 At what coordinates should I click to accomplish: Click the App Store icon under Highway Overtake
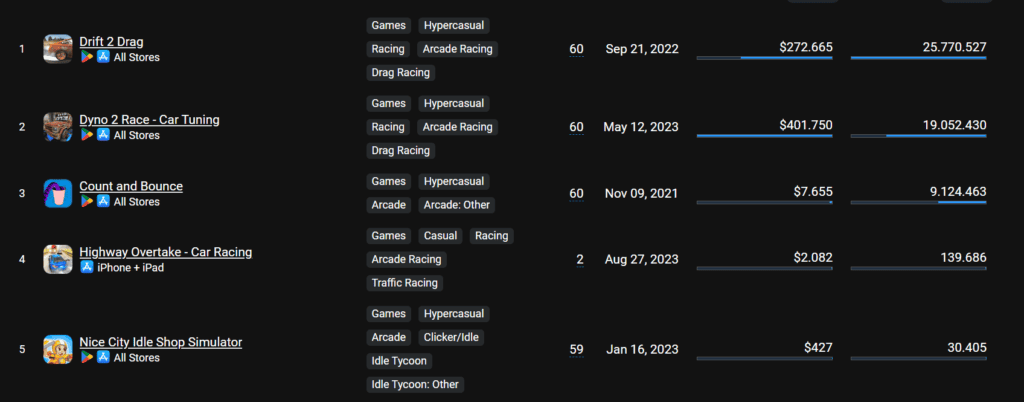point(86,268)
